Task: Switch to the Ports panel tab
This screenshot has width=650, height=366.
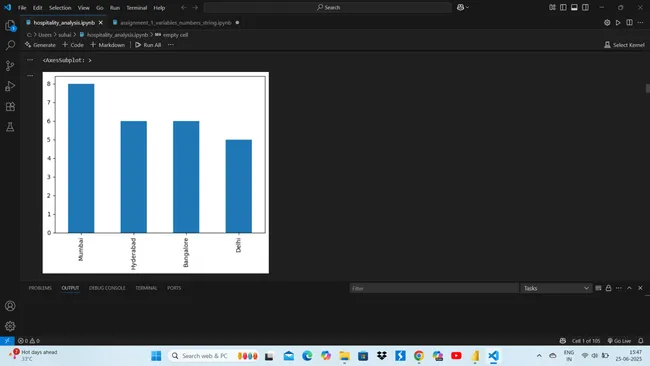Action: tap(174, 288)
